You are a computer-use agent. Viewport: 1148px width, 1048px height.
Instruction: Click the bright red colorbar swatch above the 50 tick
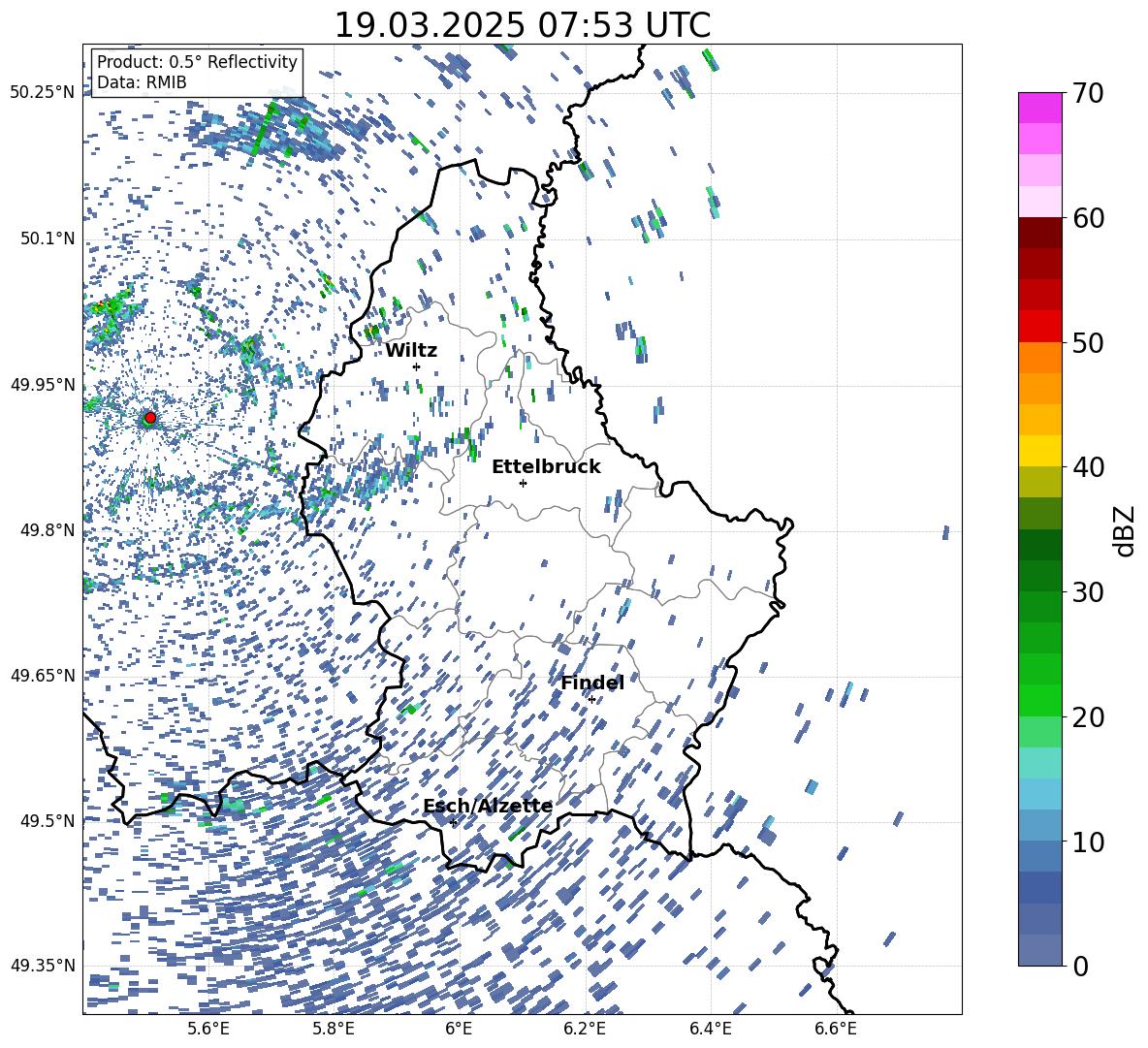[x=1039, y=327]
